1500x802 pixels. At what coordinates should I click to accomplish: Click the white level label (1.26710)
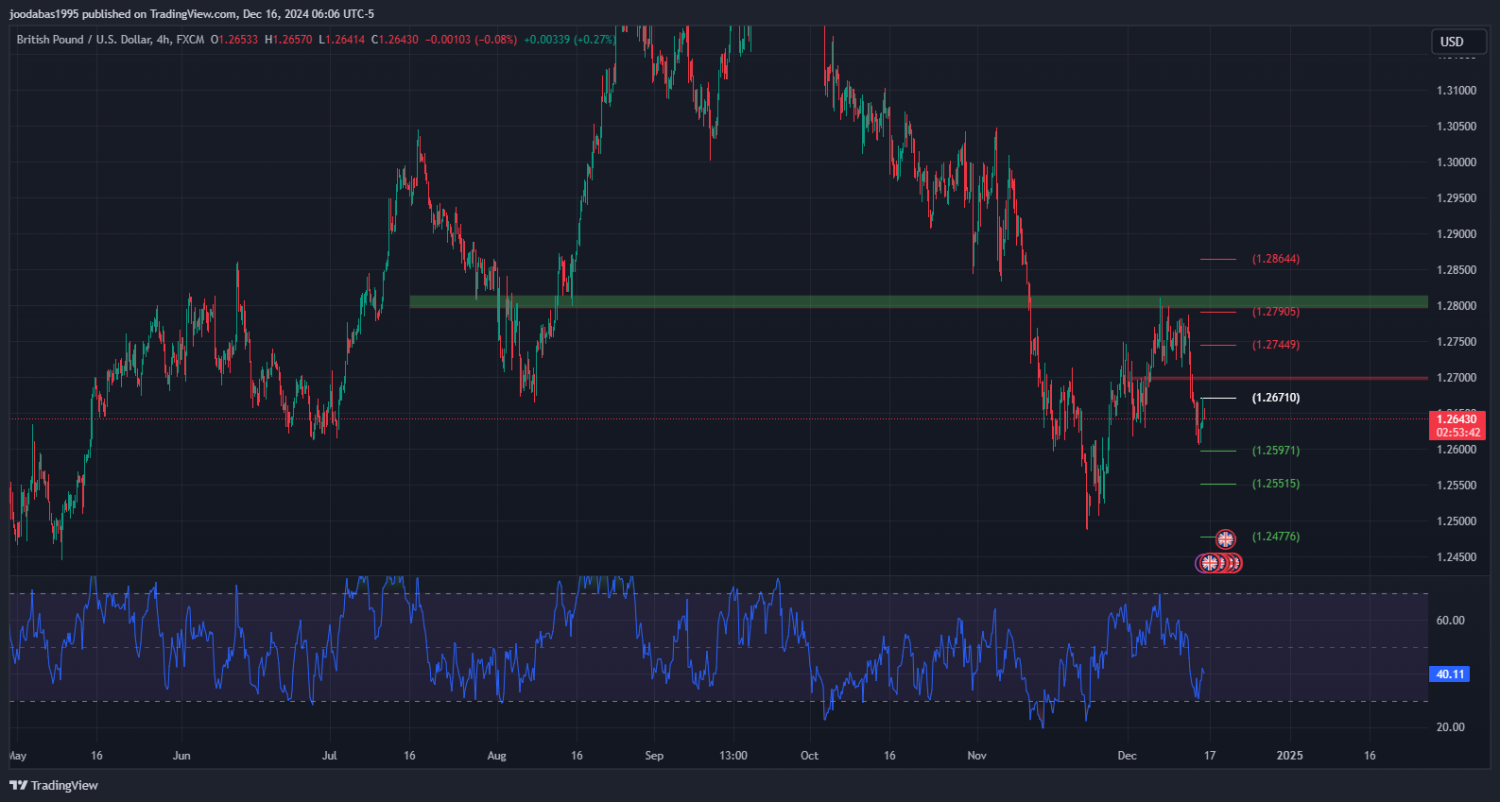(1275, 398)
